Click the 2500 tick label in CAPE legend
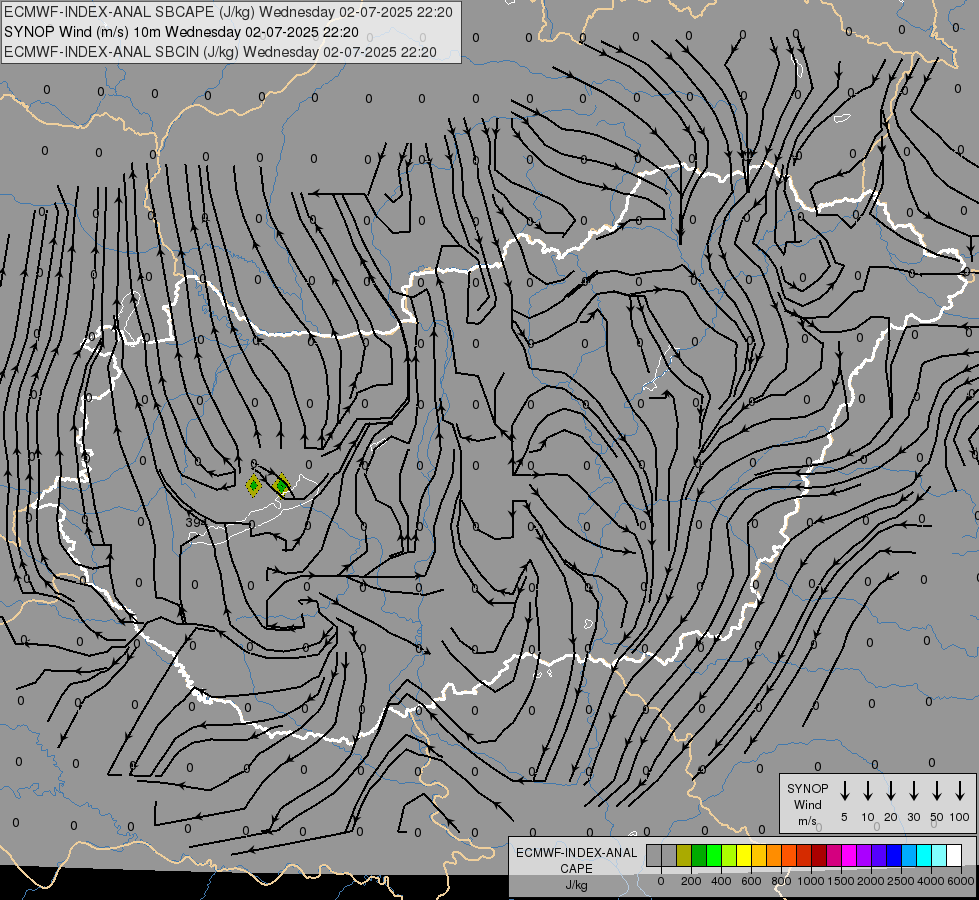The image size is (979, 900). [x=901, y=881]
